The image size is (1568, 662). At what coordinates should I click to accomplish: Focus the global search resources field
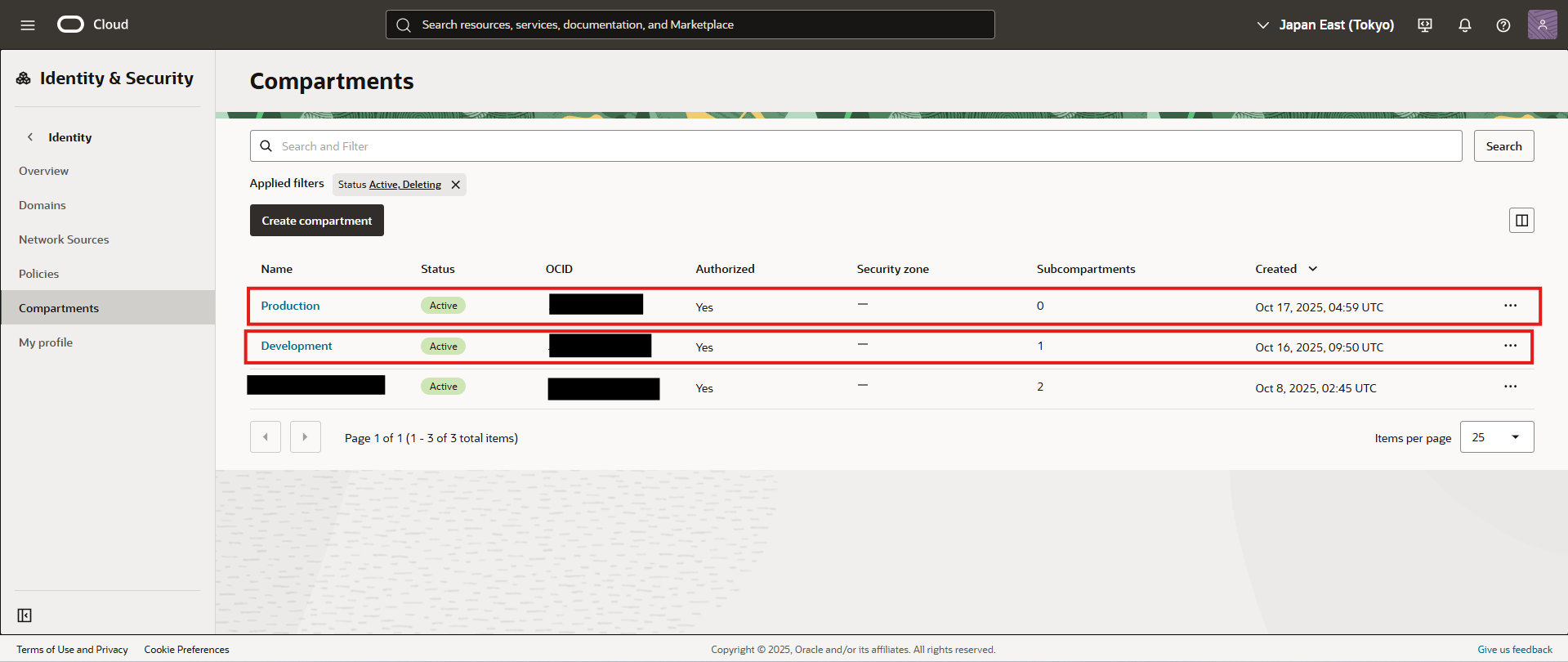[690, 25]
